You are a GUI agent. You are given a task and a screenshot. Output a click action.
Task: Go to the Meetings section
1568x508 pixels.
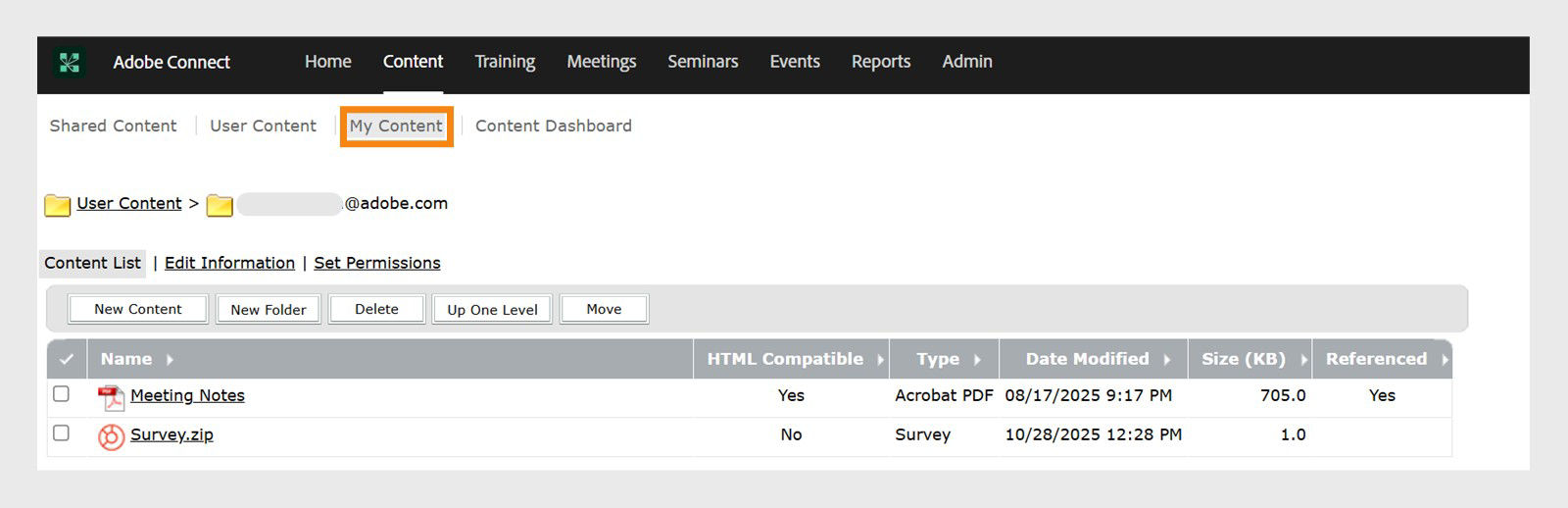pos(602,62)
